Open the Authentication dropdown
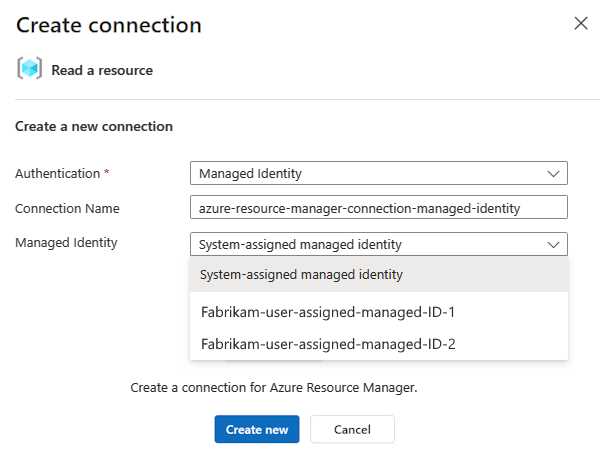The width and height of the screenshot is (600, 460). [x=379, y=173]
